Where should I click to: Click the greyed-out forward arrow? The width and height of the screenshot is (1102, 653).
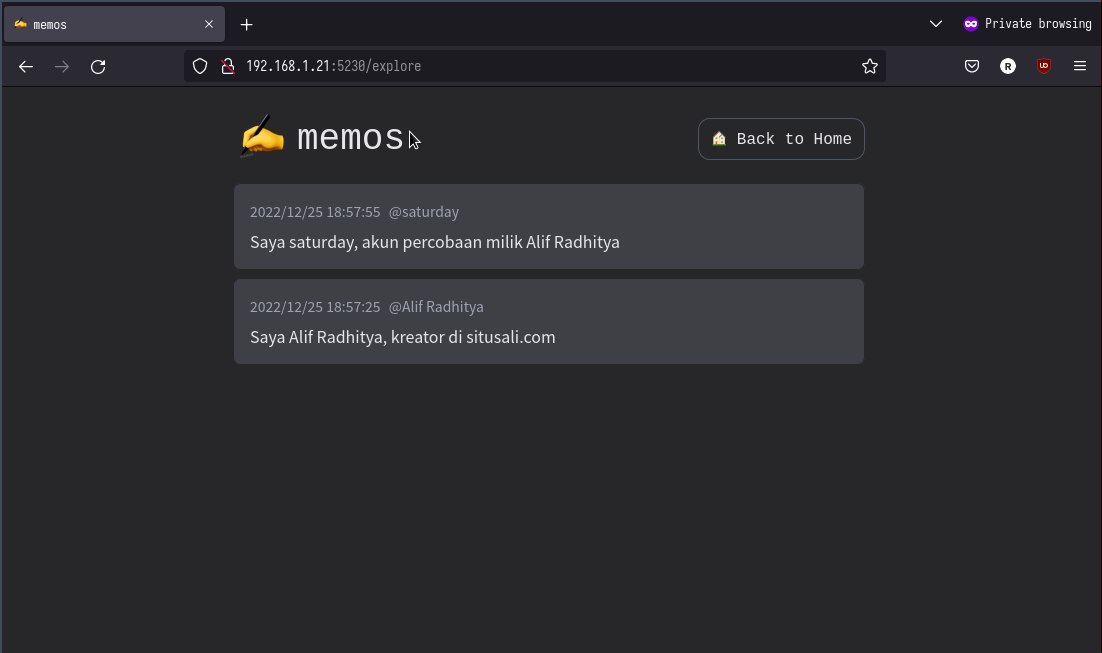pyautogui.click(x=62, y=67)
